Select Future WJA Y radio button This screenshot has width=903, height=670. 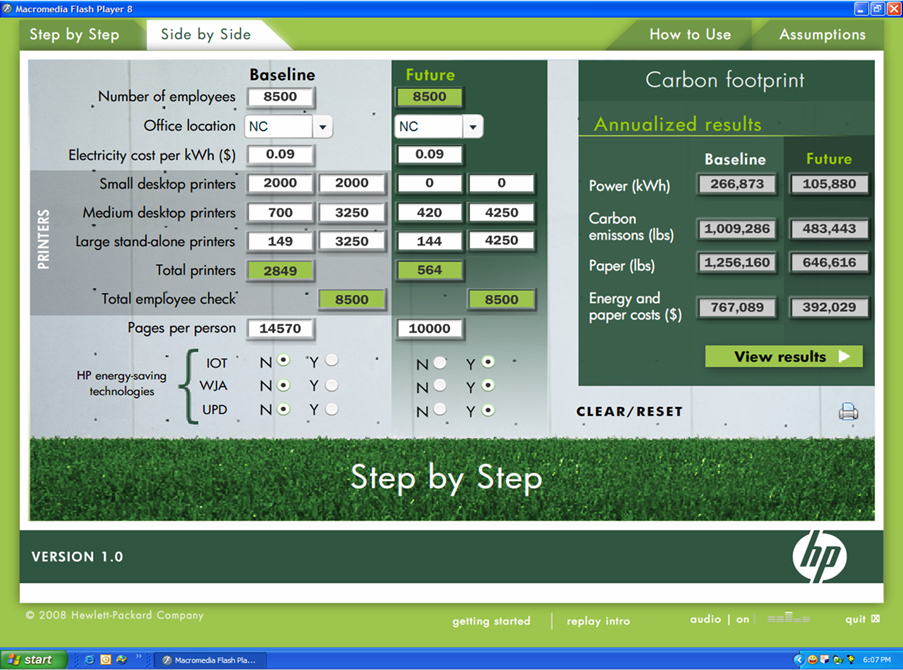488,385
